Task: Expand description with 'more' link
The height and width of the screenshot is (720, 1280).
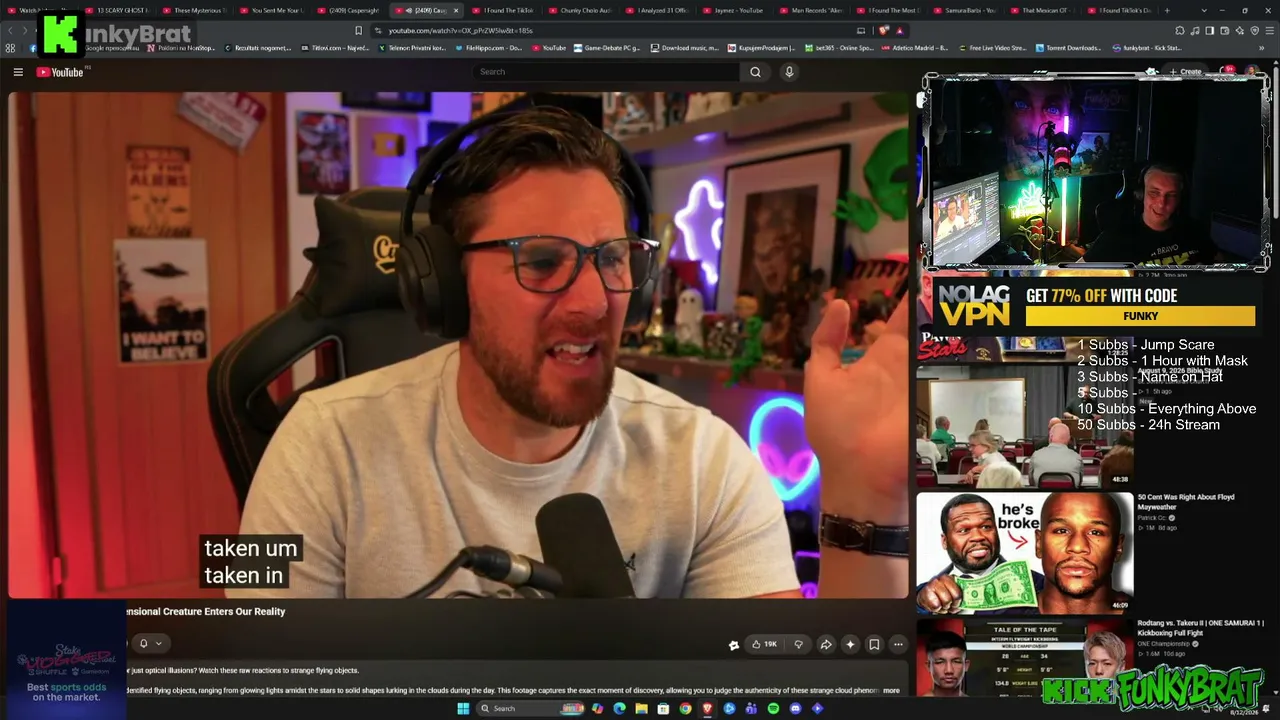Action: pyautogui.click(x=891, y=690)
